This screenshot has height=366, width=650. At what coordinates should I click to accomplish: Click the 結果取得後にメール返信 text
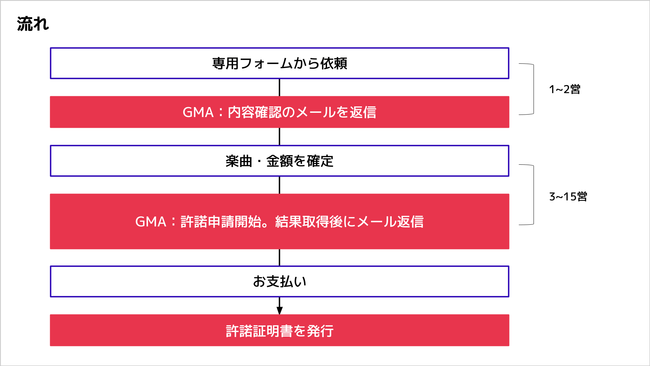[349, 222]
